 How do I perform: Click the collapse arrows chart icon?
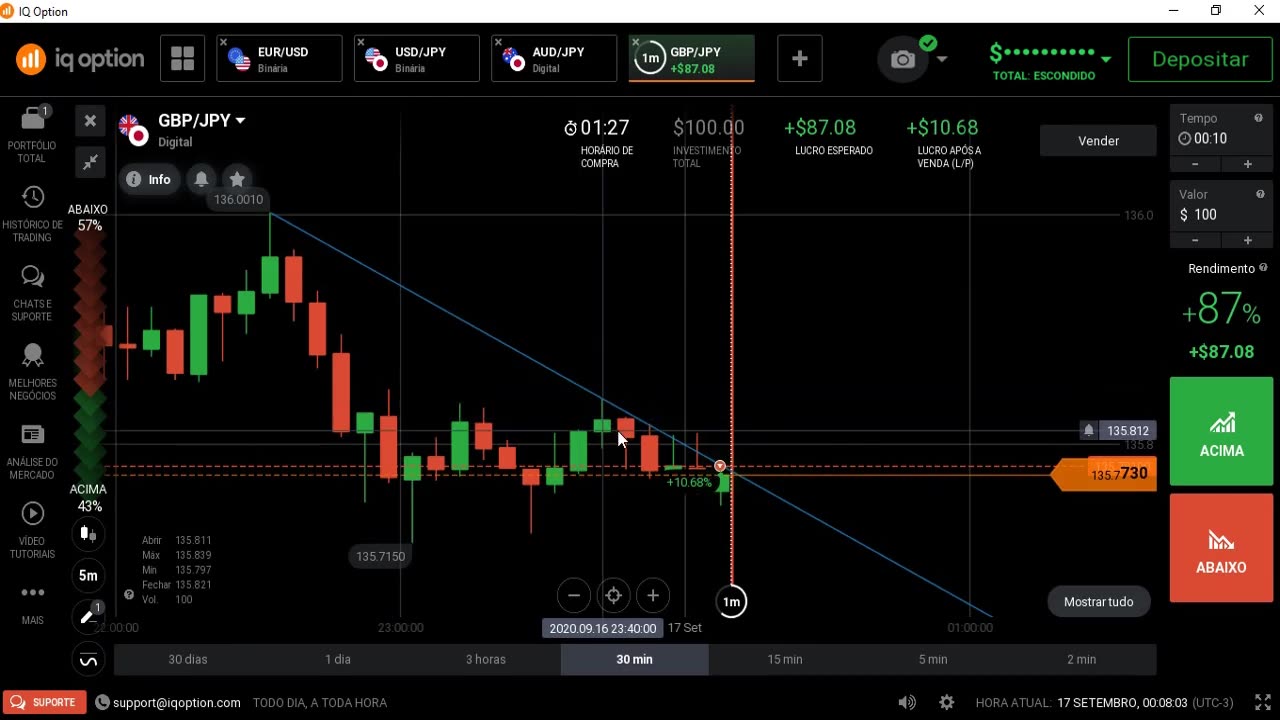tap(90, 161)
